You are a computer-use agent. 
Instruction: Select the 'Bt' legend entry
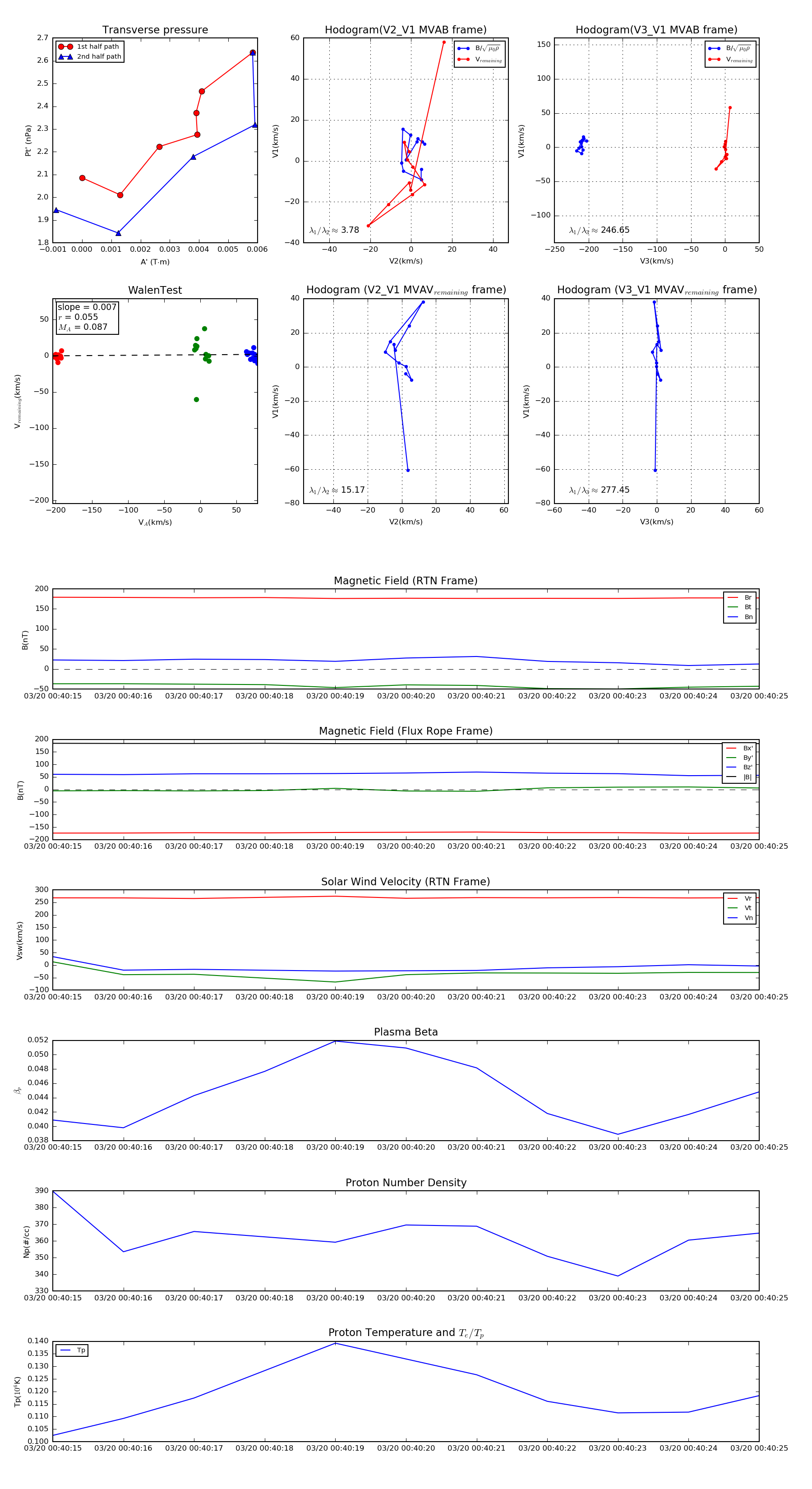click(x=740, y=607)
